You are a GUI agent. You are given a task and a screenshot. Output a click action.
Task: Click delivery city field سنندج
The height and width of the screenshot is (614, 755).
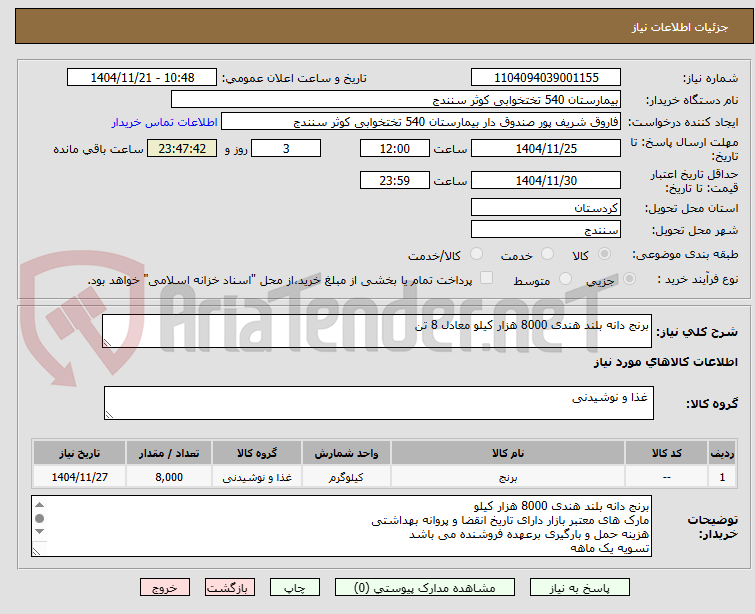[x=546, y=230]
